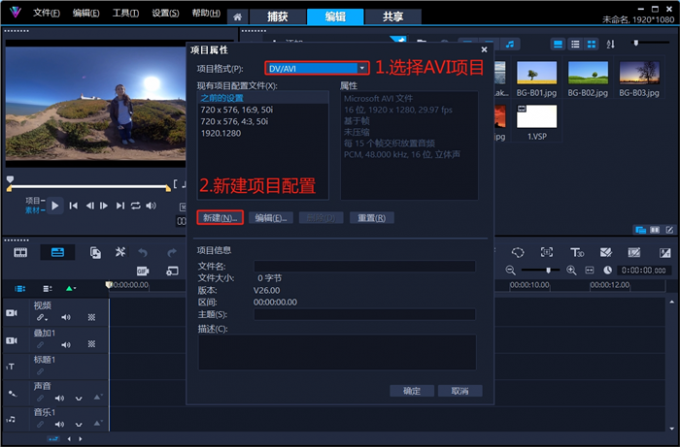Expand the 音乐1 track options chevron
Viewport: 680px width, 447px height.
(x=78, y=425)
